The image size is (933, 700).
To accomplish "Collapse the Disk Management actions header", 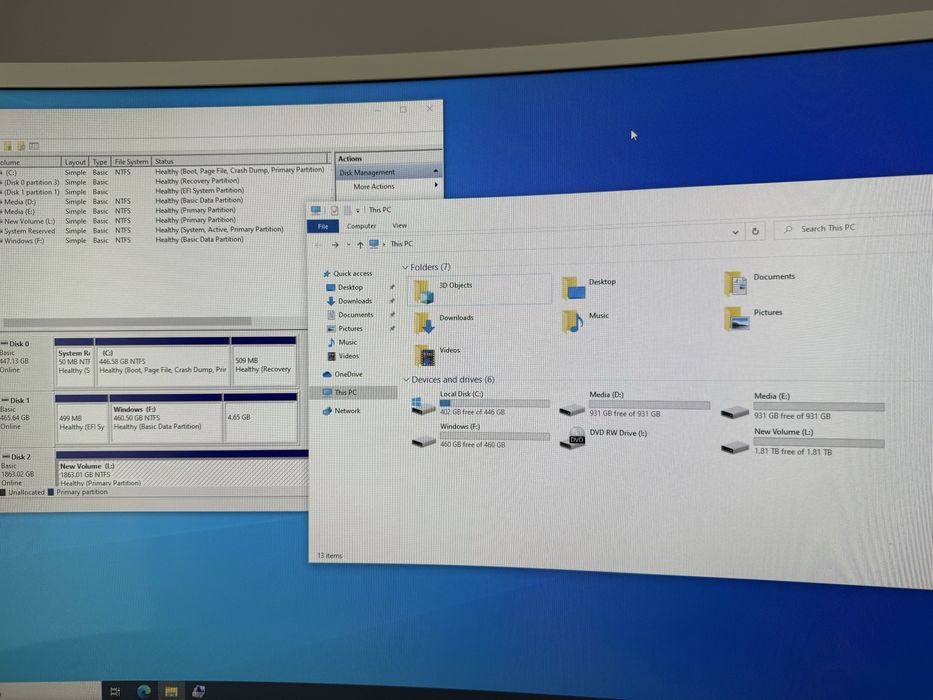I will coord(436,171).
